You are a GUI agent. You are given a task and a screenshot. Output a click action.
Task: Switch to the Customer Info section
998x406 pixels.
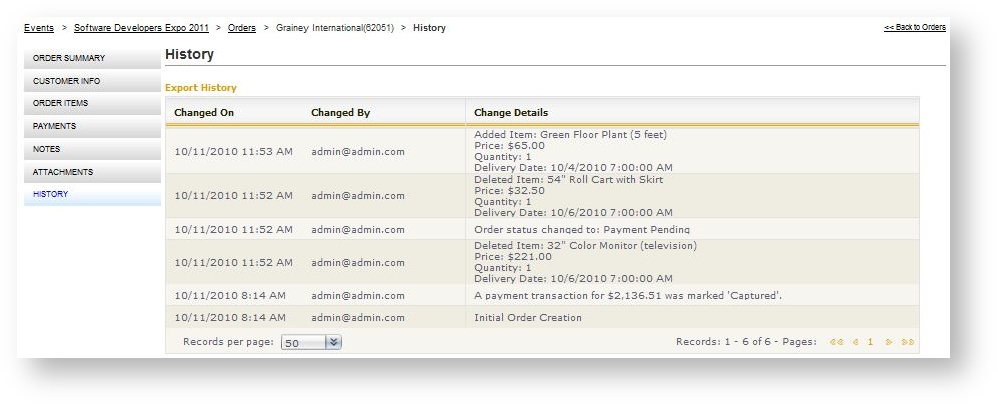(x=91, y=81)
